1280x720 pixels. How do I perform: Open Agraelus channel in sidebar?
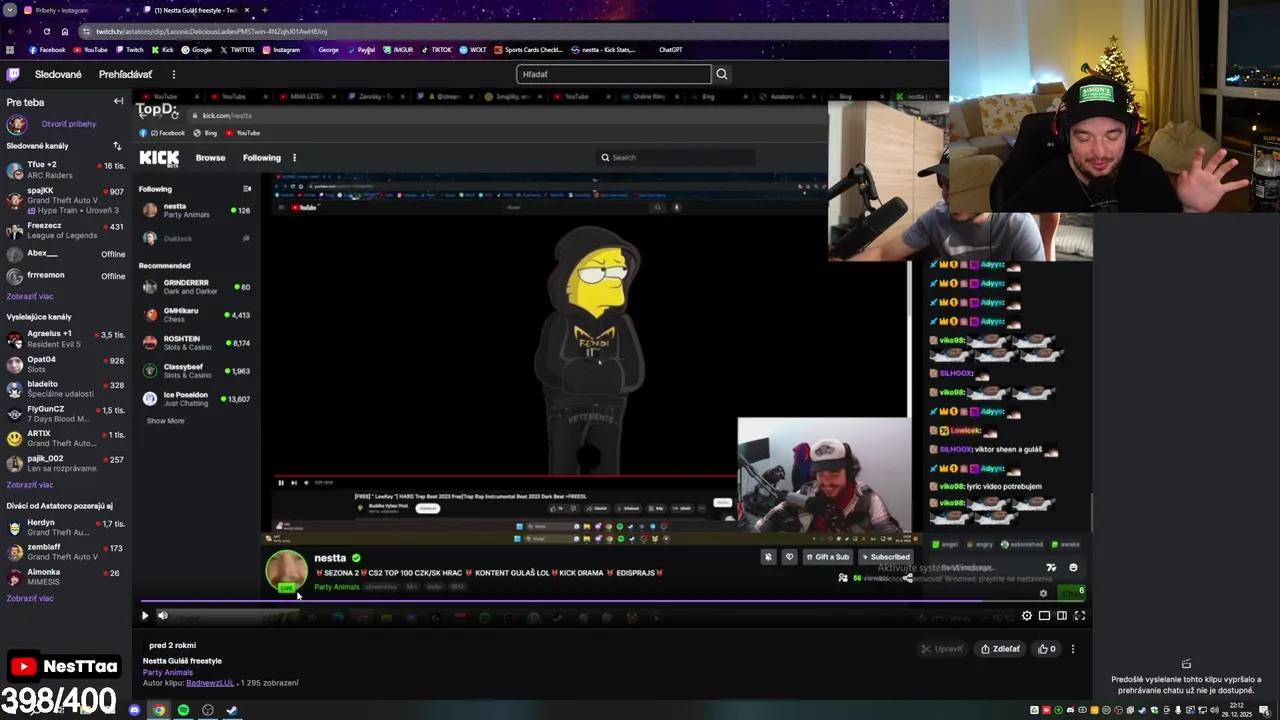click(x=66, y=338)
